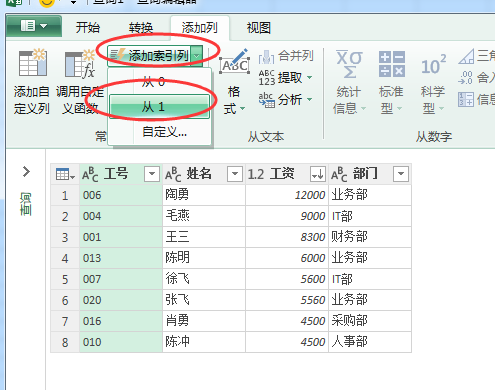Click cell 采购部 in 部门 column
Screen dimensions: 495x390
370,321
